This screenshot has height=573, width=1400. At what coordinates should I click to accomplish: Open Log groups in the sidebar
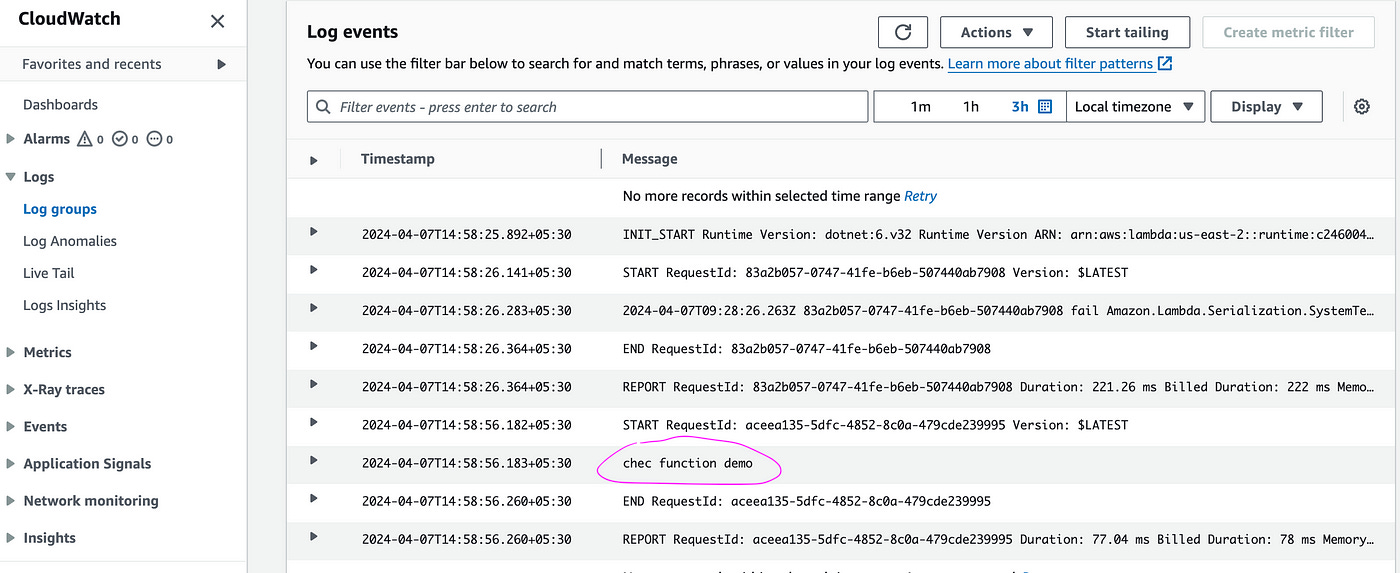pos(60,209)
